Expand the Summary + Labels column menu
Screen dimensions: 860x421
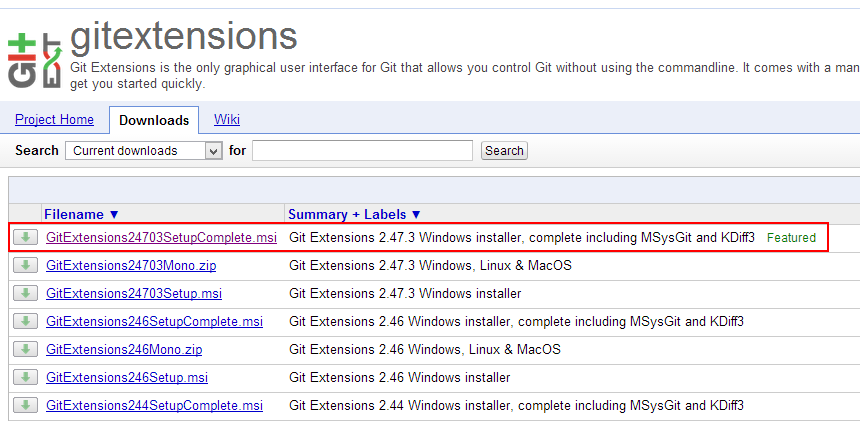(354, 214)
